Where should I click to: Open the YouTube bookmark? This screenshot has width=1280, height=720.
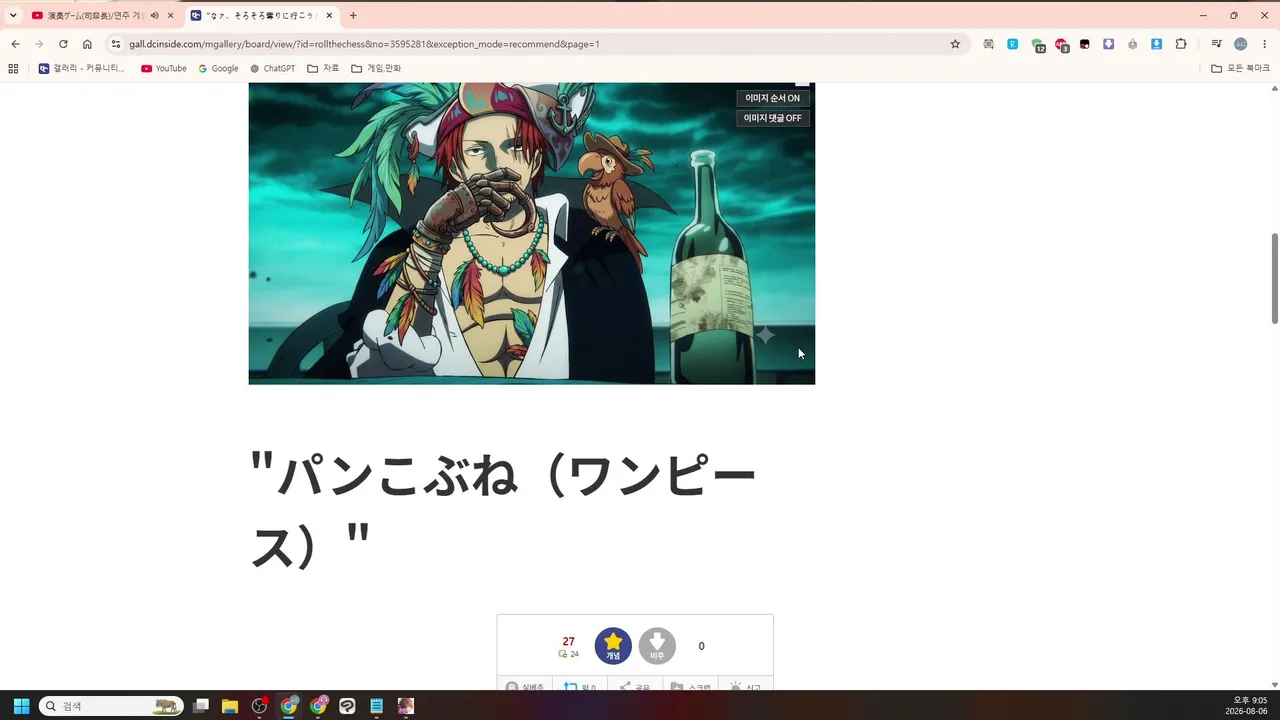pos(164,68)
